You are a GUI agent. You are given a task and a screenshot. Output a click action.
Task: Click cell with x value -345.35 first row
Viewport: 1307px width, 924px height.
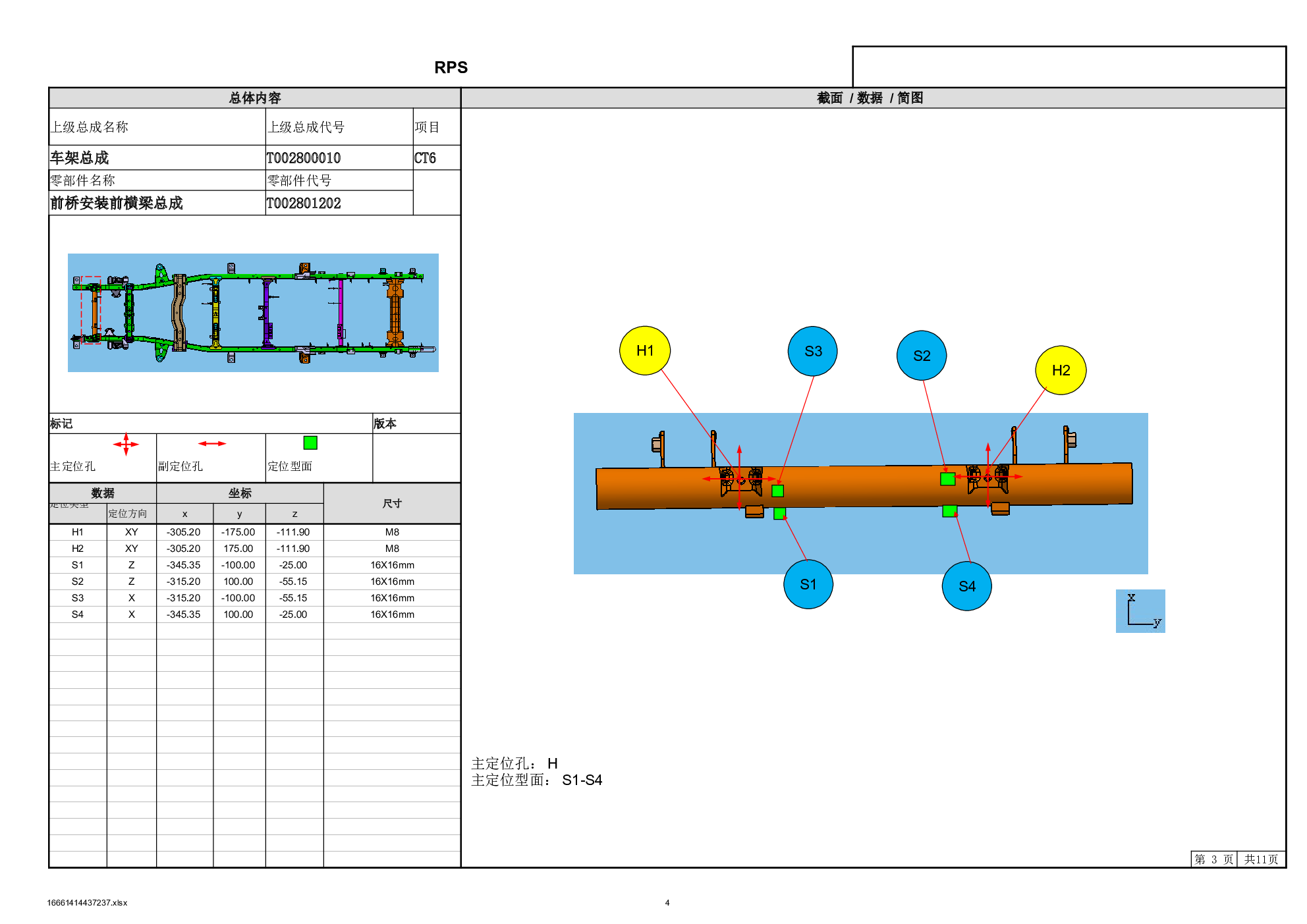tap(184, 565)
